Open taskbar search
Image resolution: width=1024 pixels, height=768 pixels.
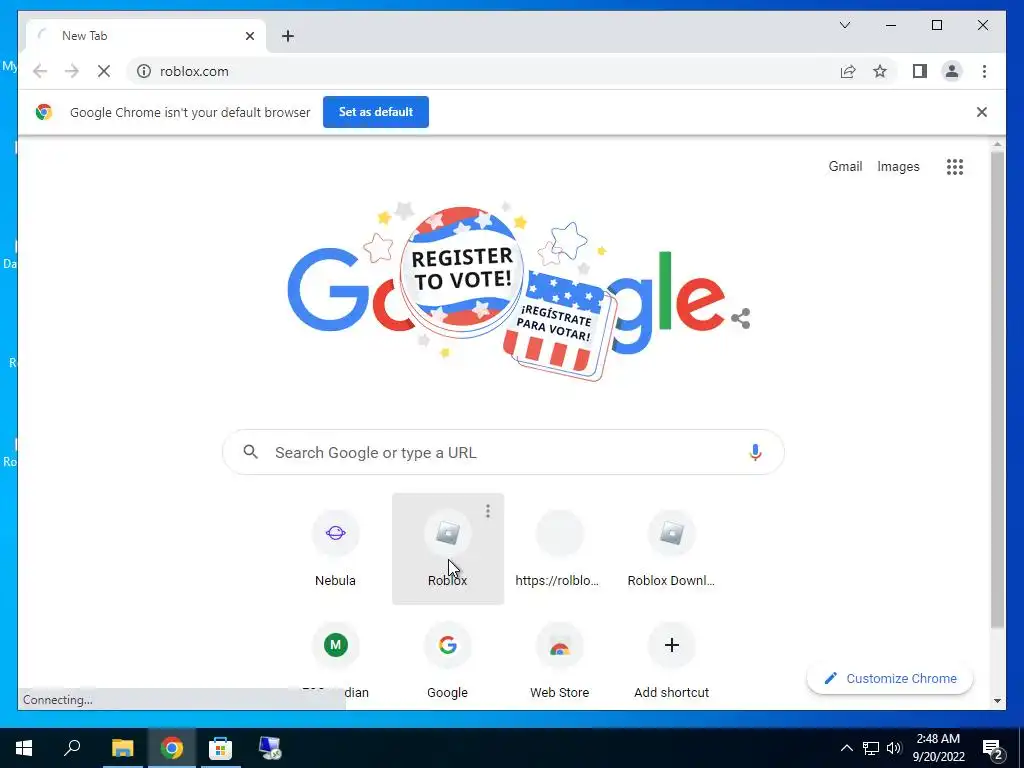click(72, 748)
